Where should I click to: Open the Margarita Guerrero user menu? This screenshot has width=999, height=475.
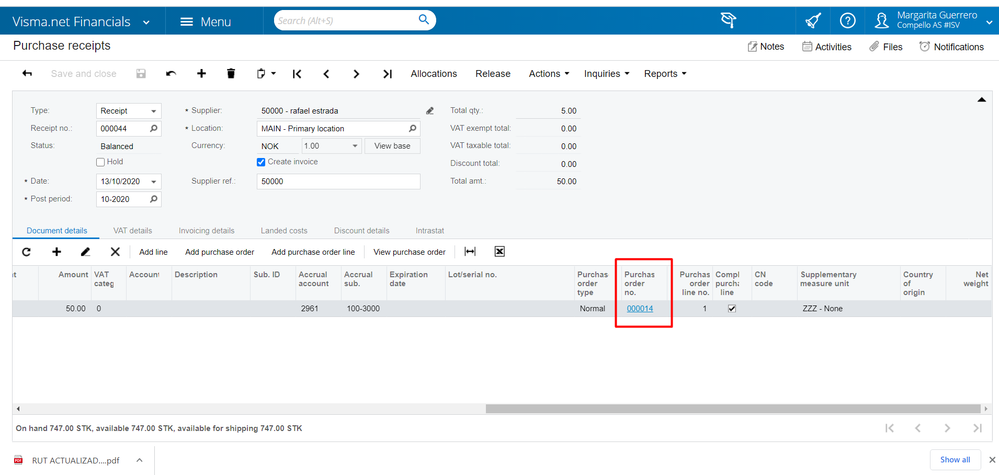(x=933, y=20)
